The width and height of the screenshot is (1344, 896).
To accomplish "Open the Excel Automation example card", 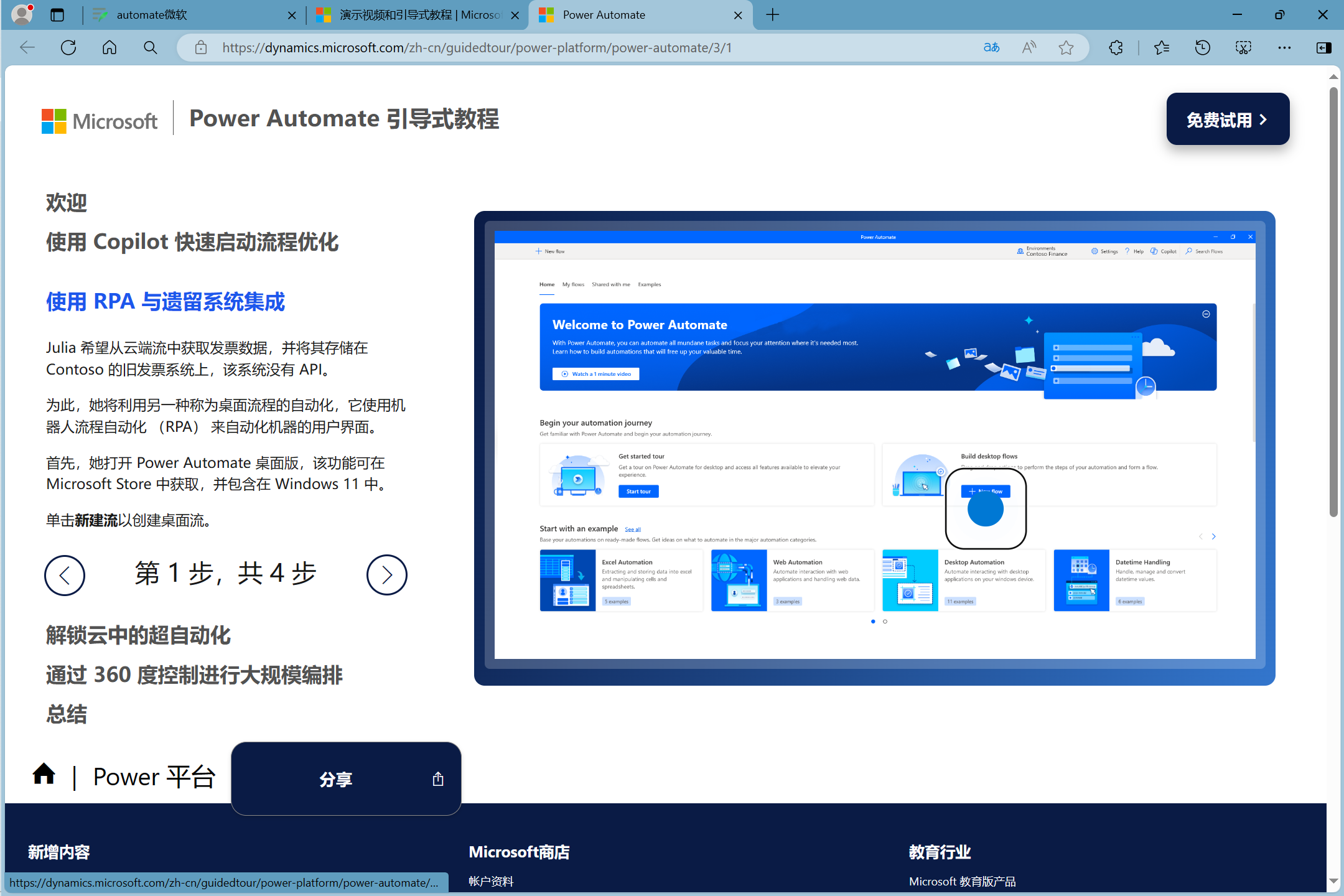I will pos(621,580).
